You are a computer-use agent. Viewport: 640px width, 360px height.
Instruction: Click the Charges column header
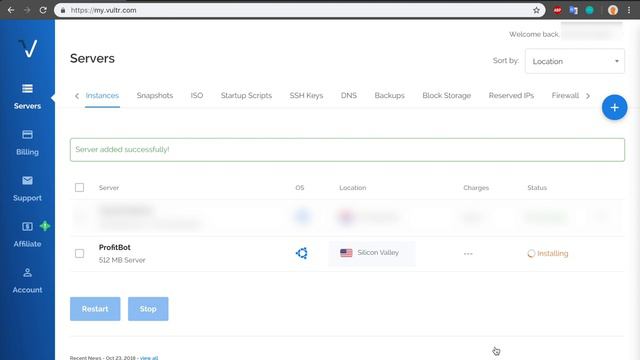click(476, 188)
